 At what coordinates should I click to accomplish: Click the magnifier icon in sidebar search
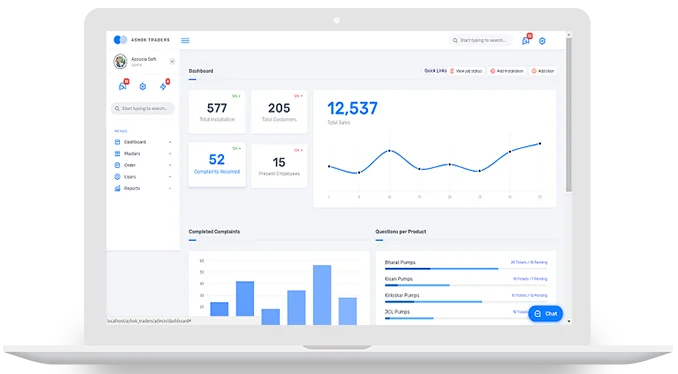point(117,109)
